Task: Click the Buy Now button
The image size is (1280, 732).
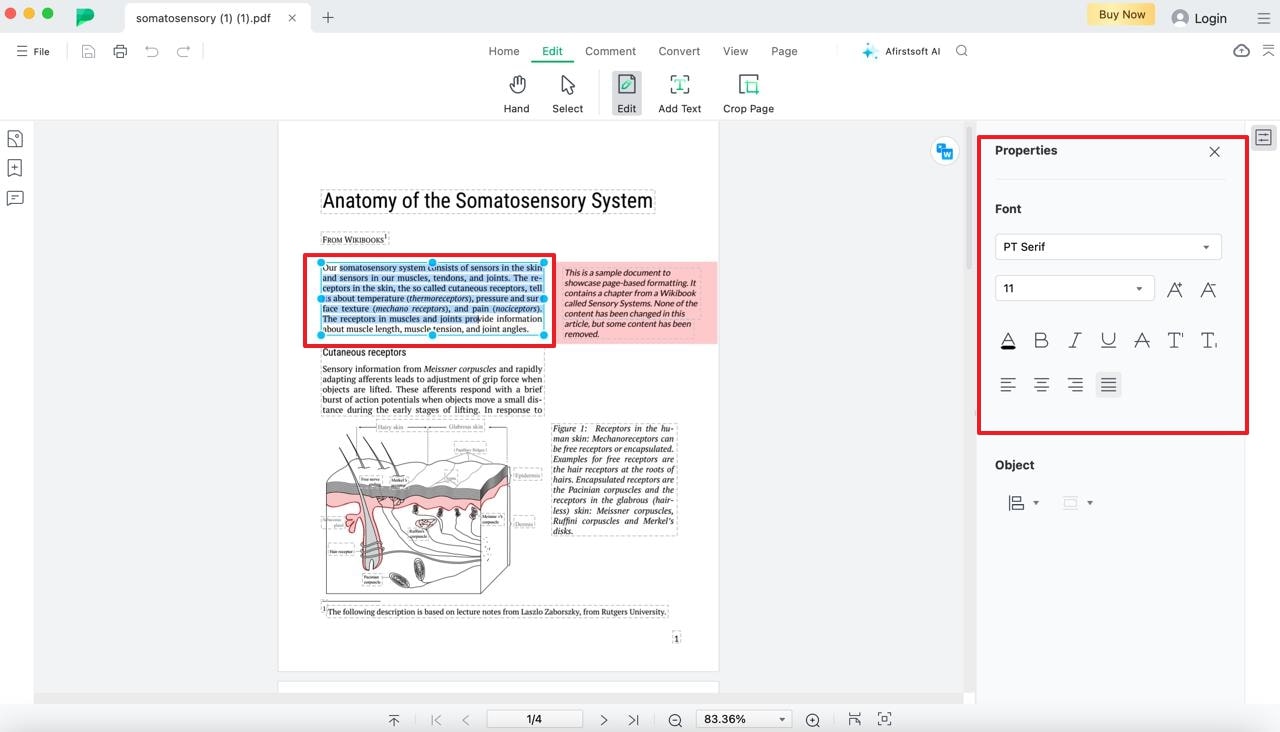Action: 1121,15
